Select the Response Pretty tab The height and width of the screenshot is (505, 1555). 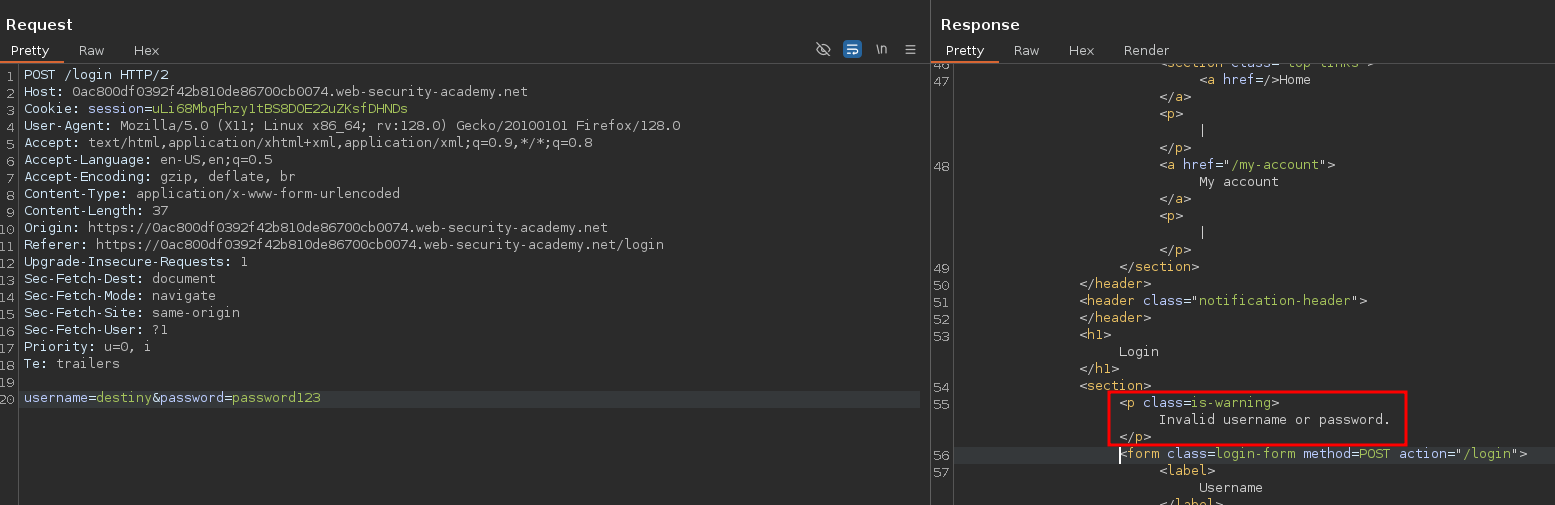tap(965, 50)
